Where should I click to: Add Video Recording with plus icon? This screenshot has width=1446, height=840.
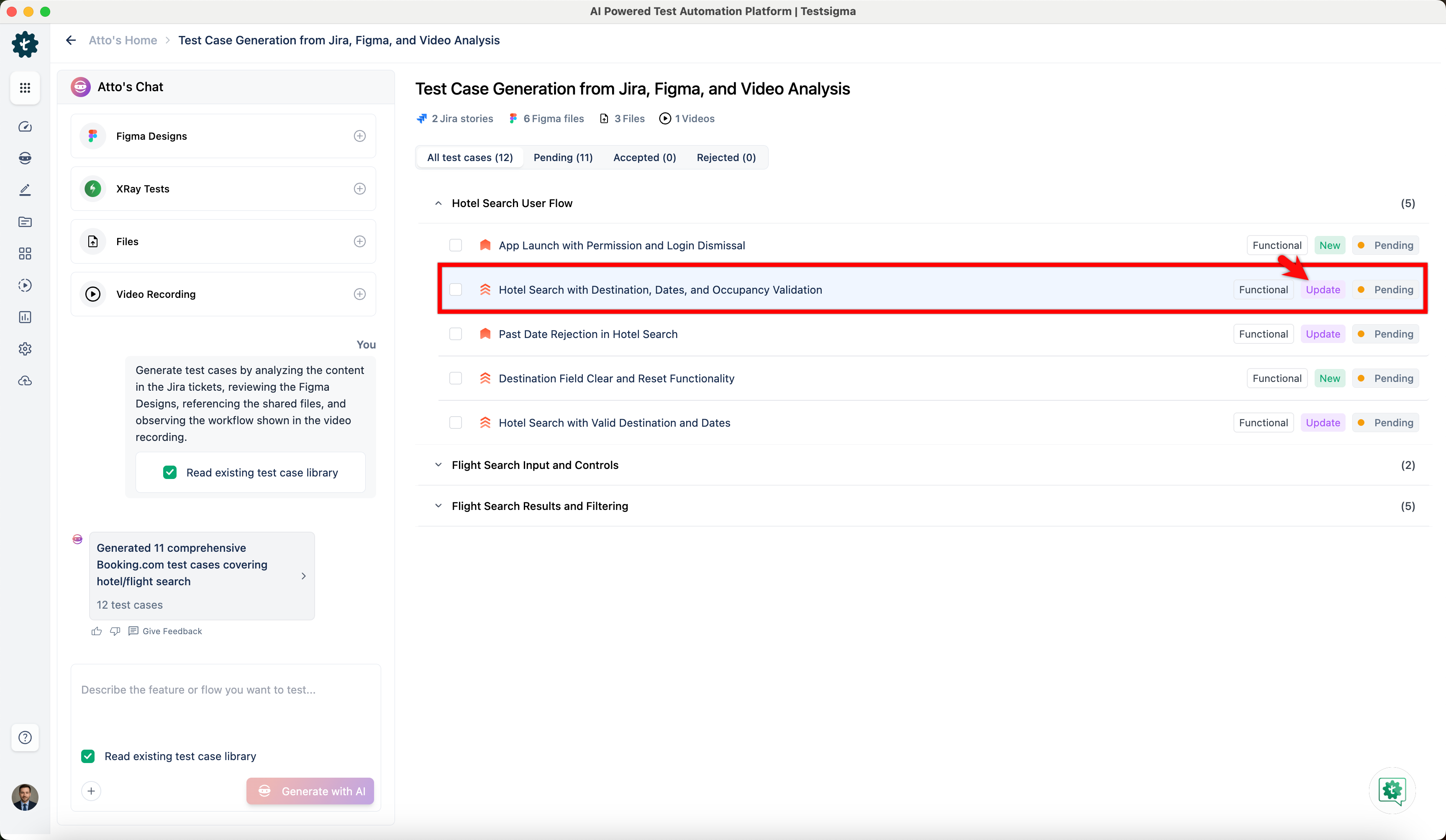360,295
